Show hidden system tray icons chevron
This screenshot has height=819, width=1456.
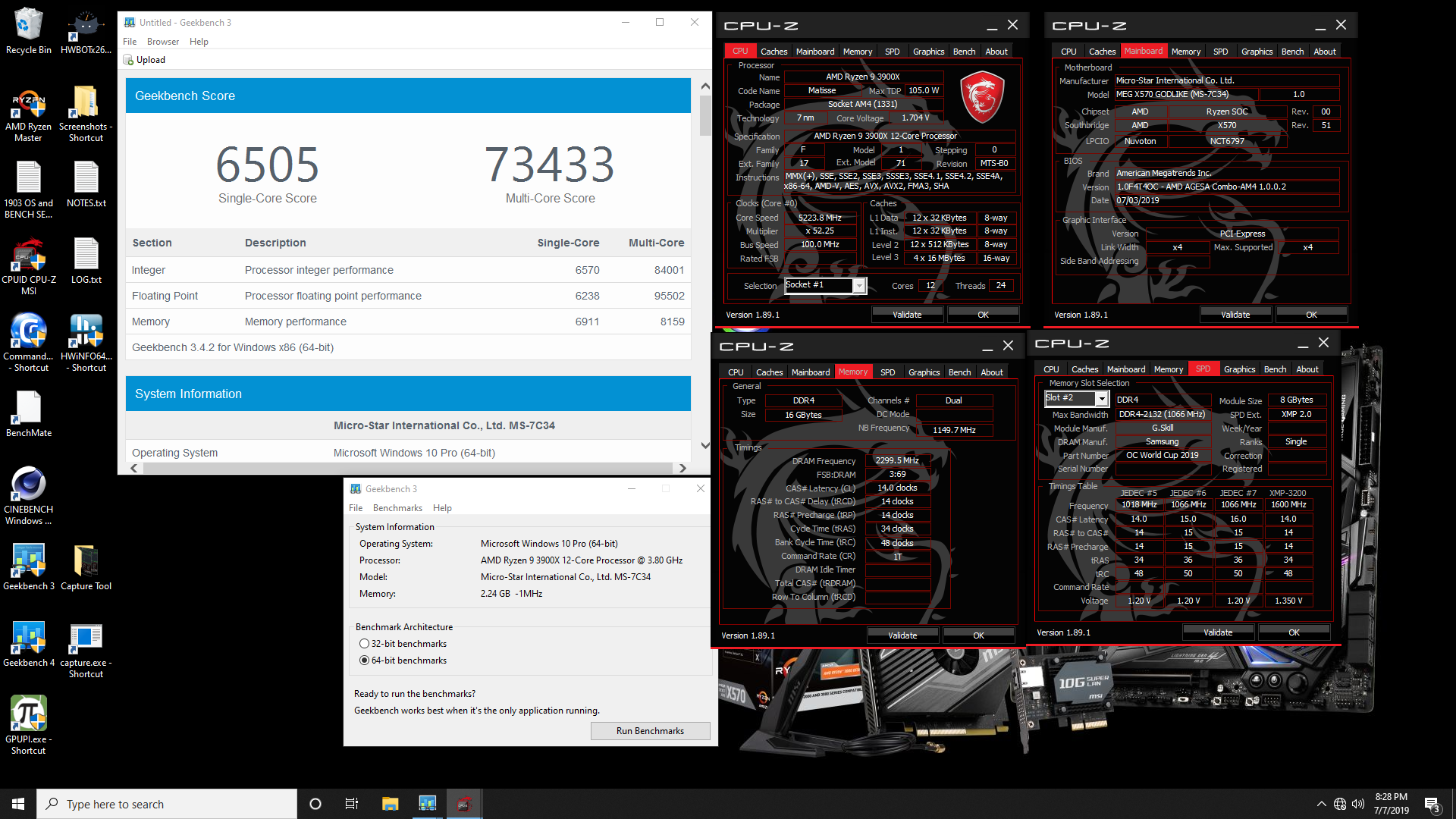(x=1322, y=804)
